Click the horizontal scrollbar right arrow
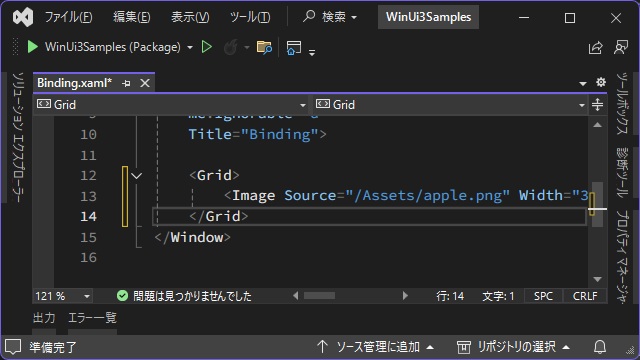This screenshot has height=360, width=640. [x=405, y=296]
